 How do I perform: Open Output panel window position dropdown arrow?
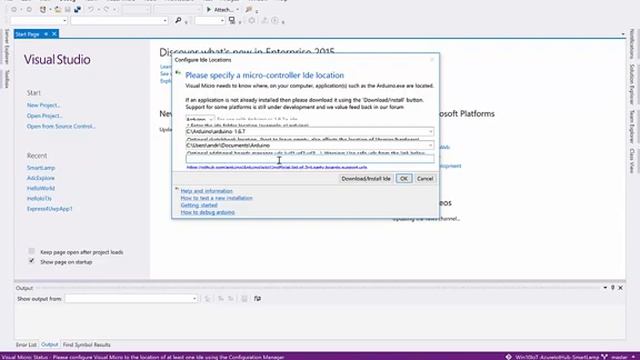point(605,288)
